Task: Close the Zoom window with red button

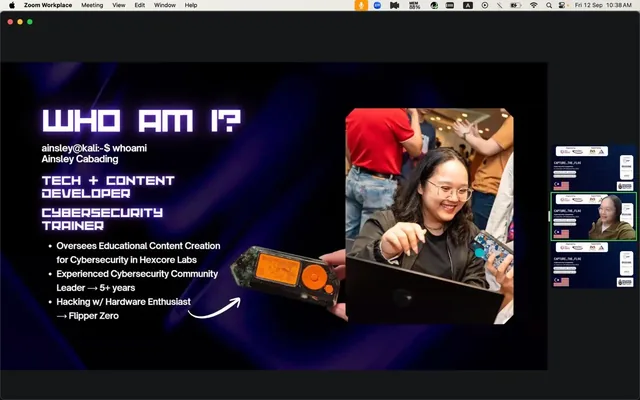Action: pyautogui.click(x=10, y=22)
